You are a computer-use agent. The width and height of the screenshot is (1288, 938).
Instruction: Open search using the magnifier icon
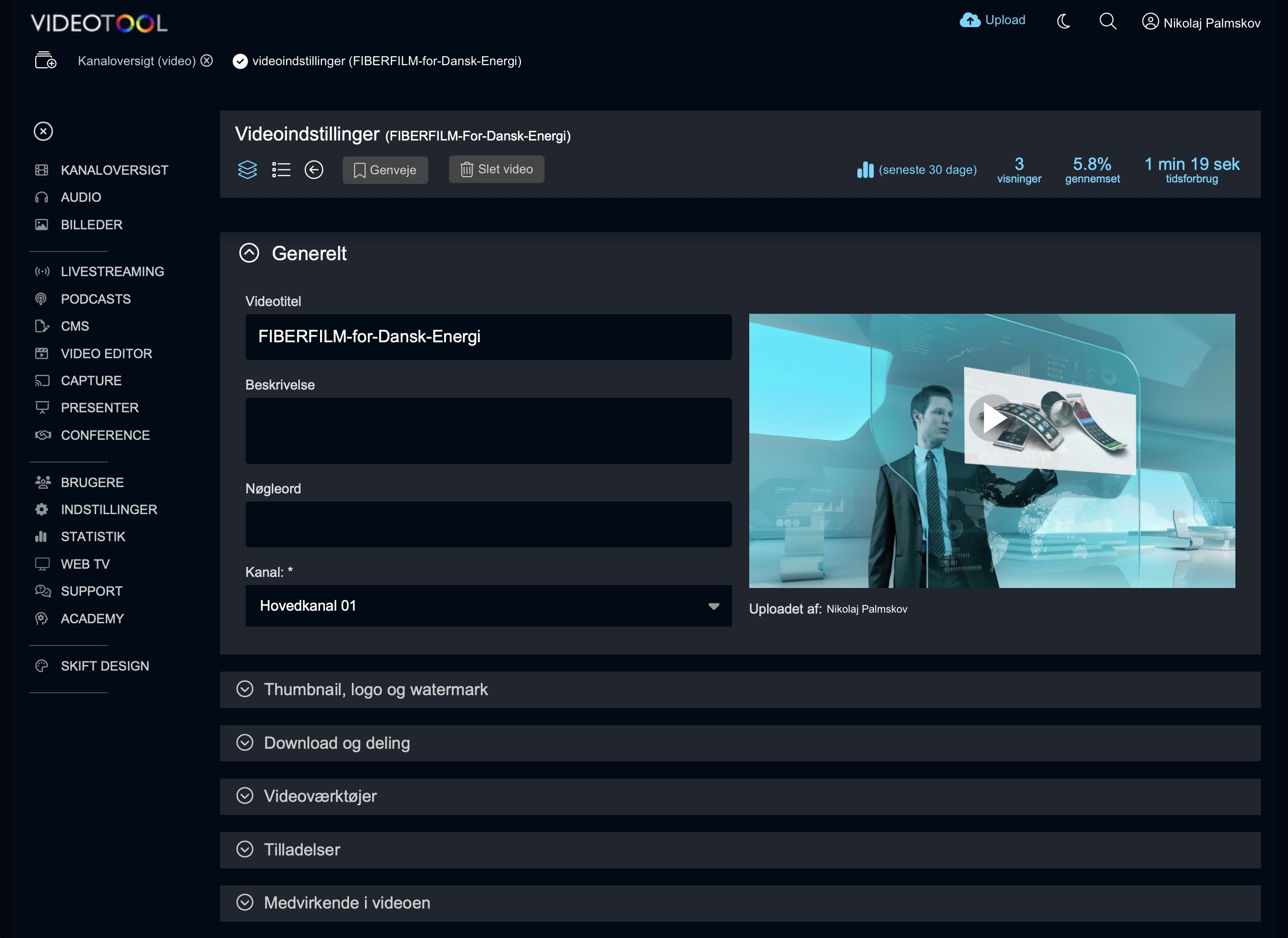(x=1107, y=22)
